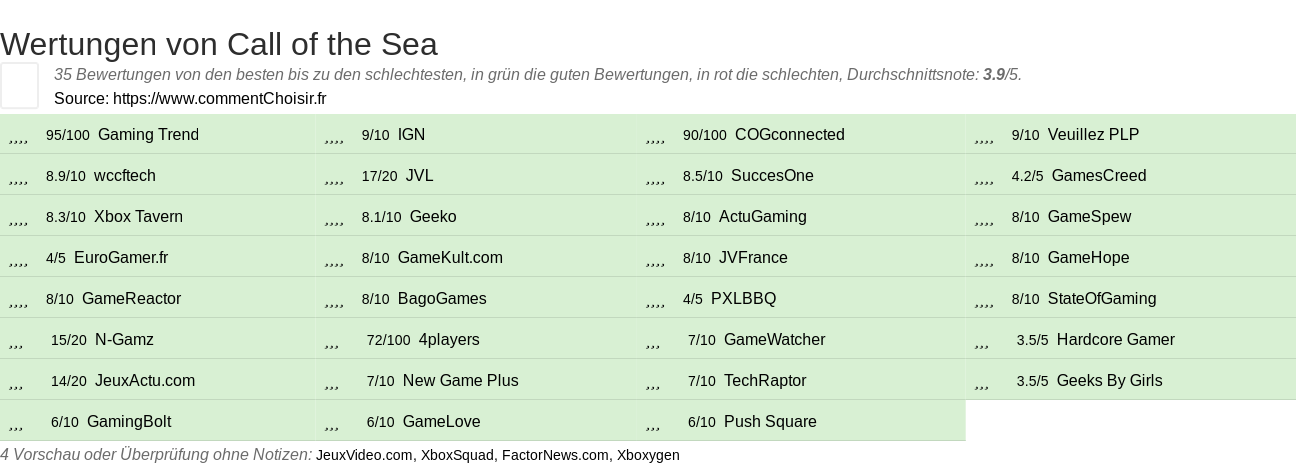Click the star icons beside N-Gamz

16,340
